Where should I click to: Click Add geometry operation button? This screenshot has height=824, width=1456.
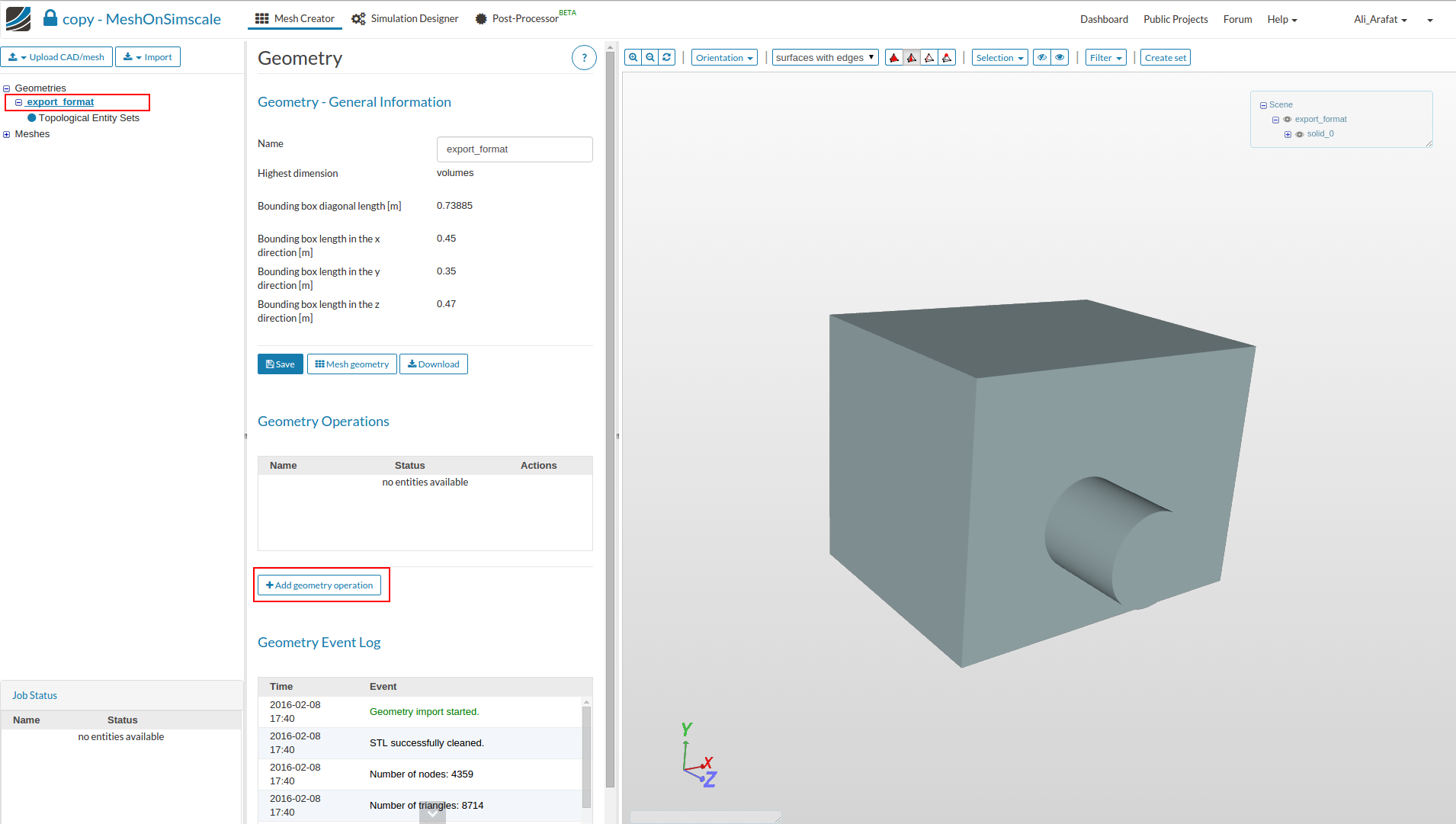click(x=319, y=585)
